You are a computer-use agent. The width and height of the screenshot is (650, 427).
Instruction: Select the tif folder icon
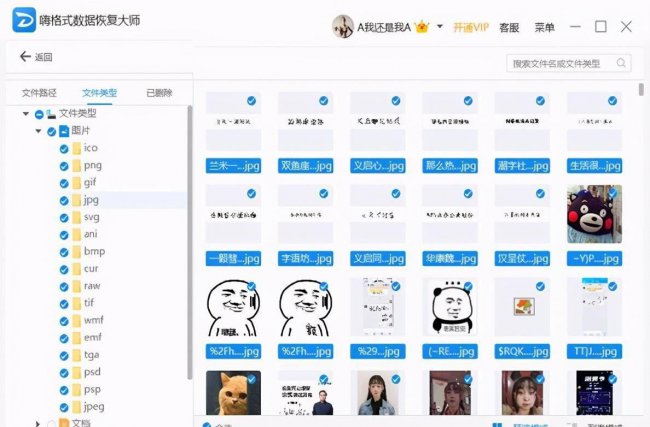pyautogui.click(x=77, y=303)
